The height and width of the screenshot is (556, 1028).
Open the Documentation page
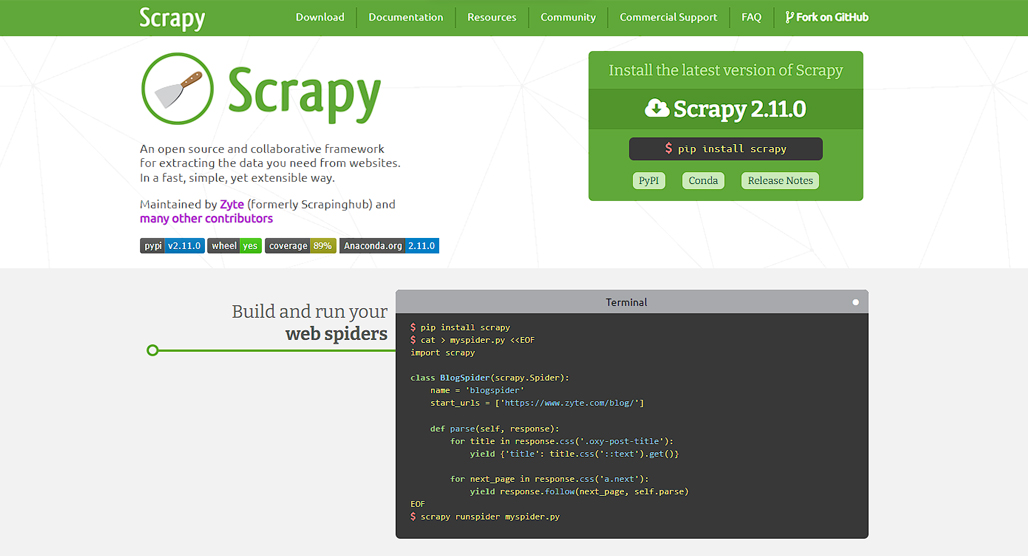(x=406, y=17)
